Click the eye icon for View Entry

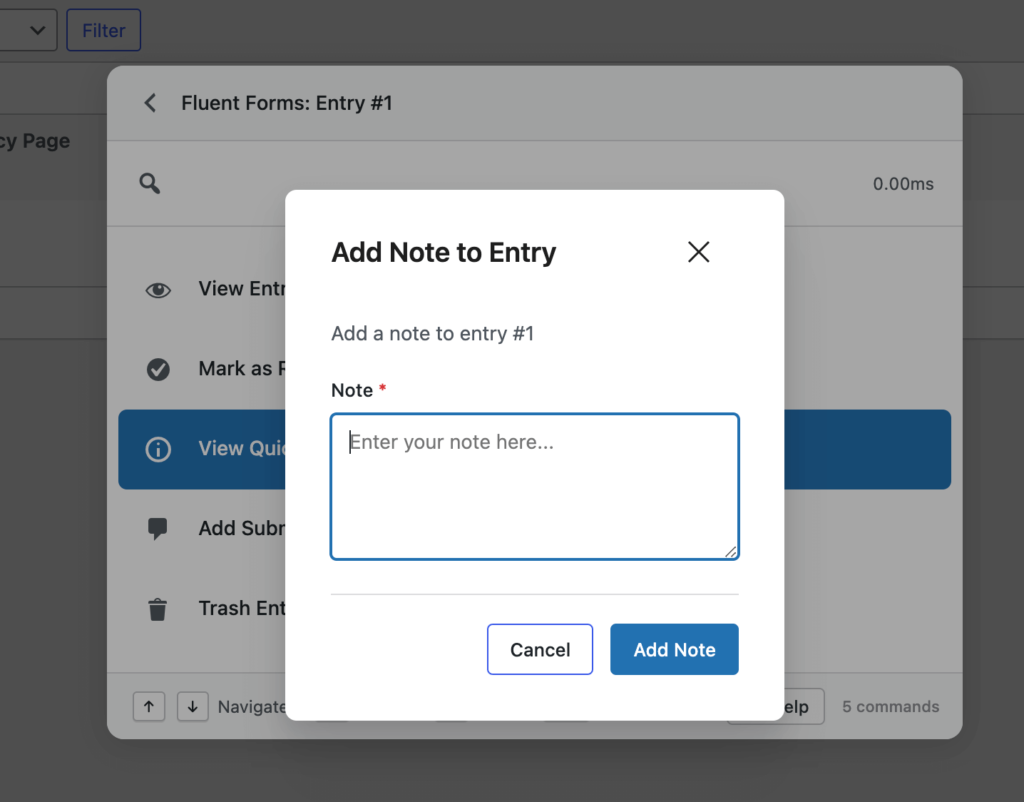pos(158,290)
